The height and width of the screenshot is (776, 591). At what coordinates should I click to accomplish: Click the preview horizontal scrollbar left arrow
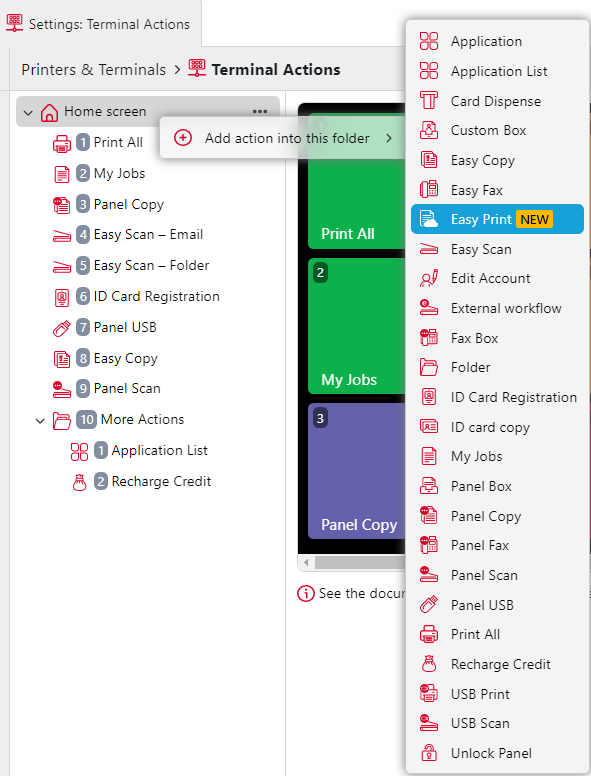[x=306, y=562]
